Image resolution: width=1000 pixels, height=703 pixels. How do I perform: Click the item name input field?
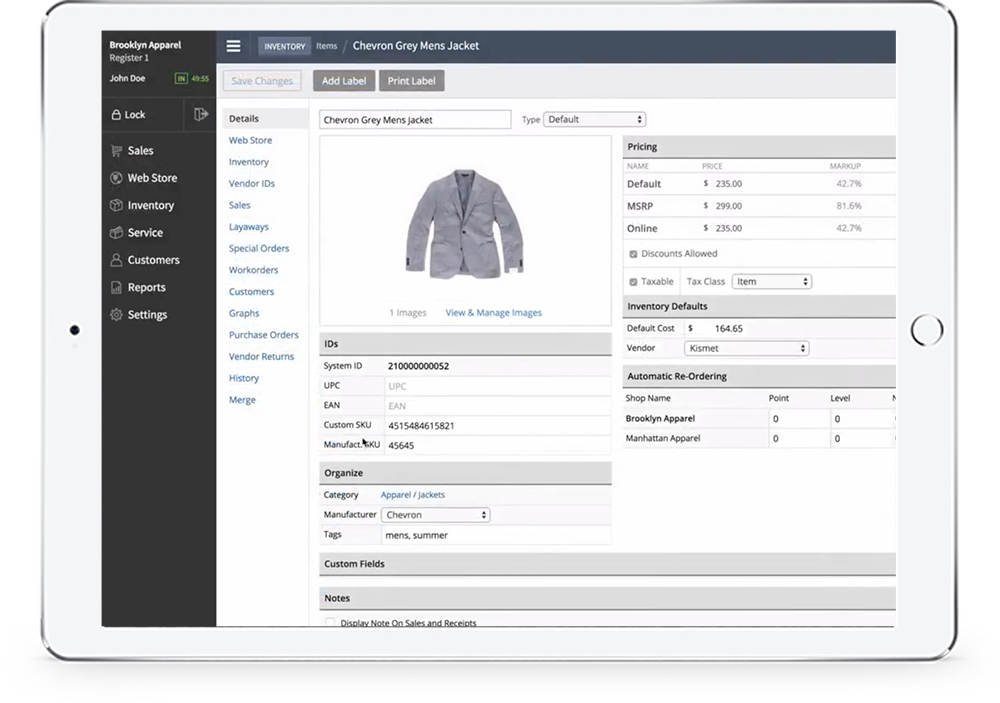[415, 120]
